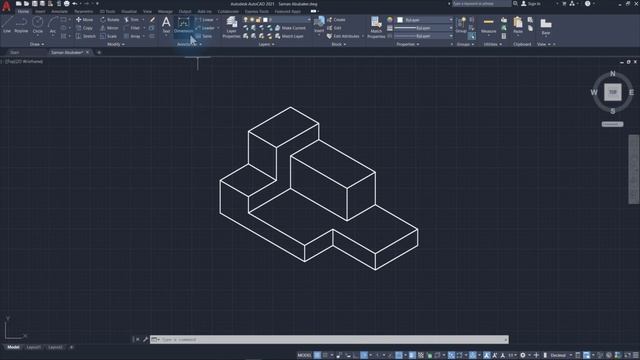Switch to the Insert ribbon tab

pyautogui.click(x=40, y=11)
